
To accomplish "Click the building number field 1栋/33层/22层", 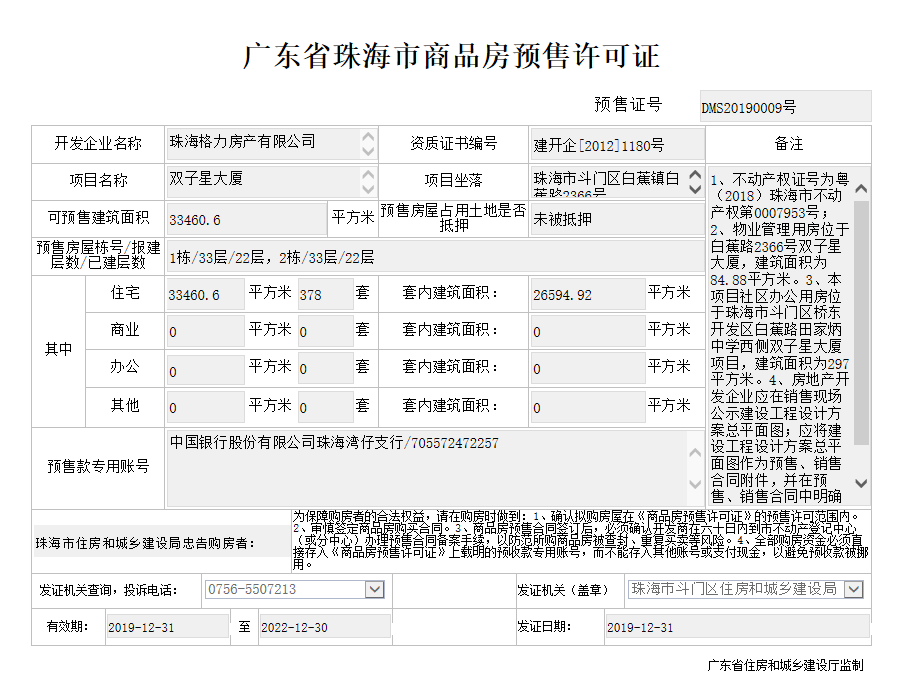I will [x=435, y=257].
